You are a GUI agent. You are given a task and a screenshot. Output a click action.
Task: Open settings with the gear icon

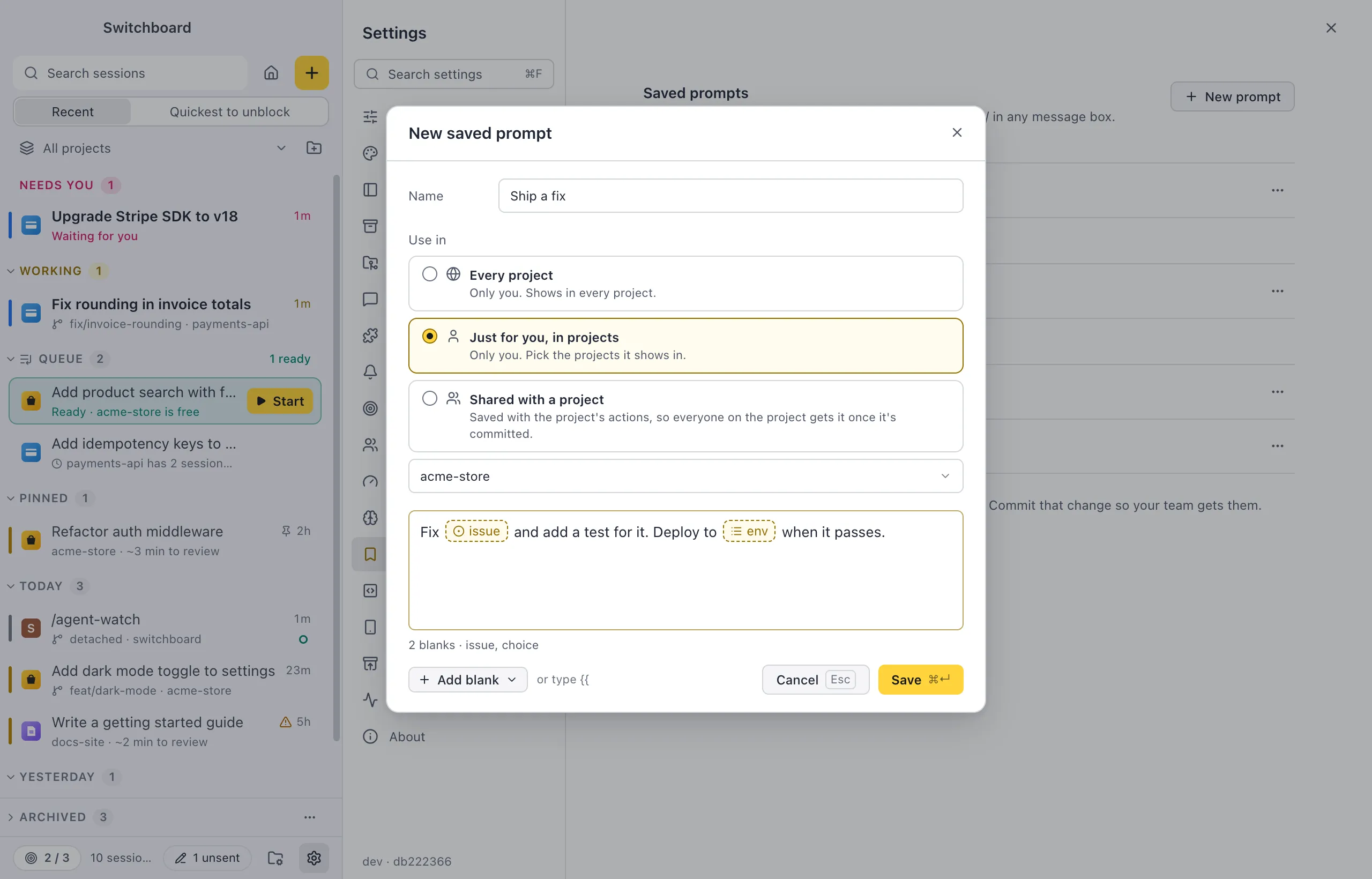tap(314, 858)
